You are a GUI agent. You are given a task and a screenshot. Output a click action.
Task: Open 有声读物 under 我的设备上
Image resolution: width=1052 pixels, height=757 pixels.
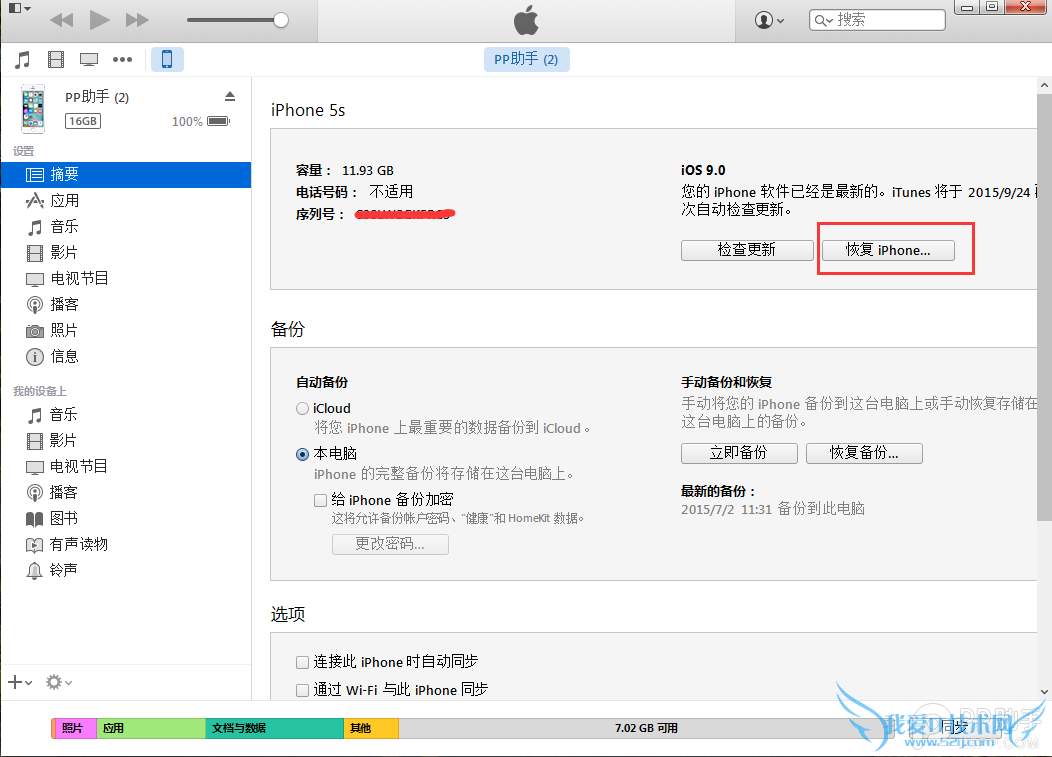pos(126,544)
